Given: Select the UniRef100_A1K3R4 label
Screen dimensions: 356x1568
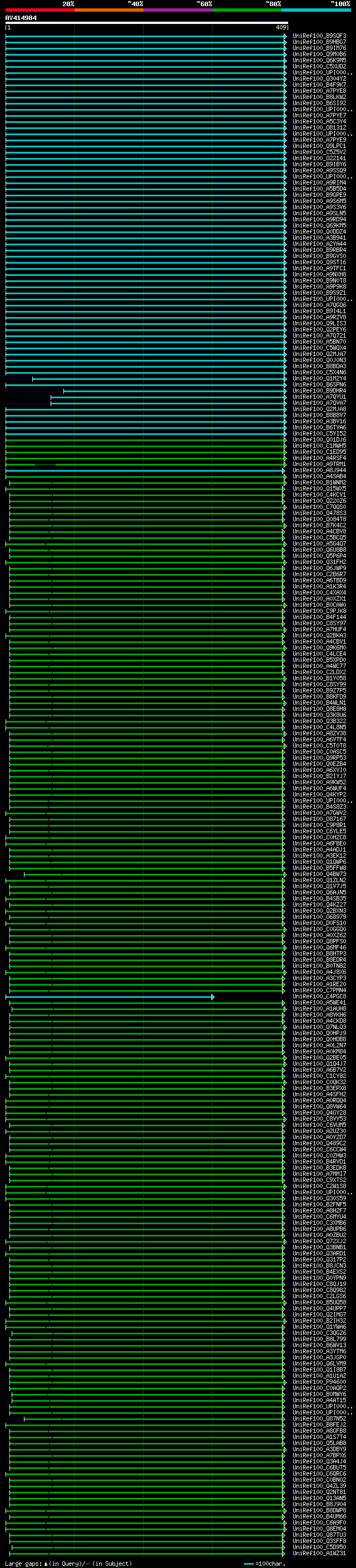Looking at the screenshot, I should (x=319, y=586).
